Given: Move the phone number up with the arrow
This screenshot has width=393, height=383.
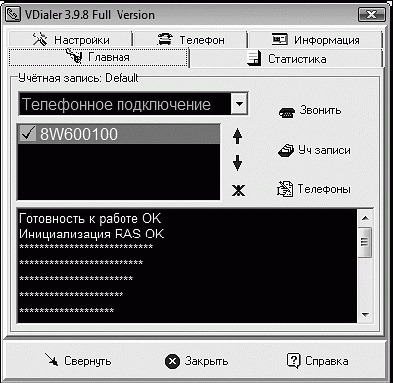Looking at the screenshot, I should pyautogui.click(x=237, y=136).
